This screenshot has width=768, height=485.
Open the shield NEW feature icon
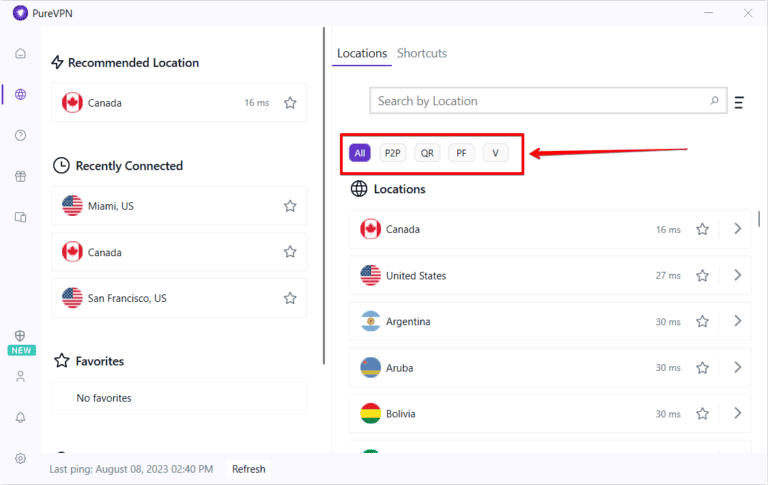[x=21, y=337]
